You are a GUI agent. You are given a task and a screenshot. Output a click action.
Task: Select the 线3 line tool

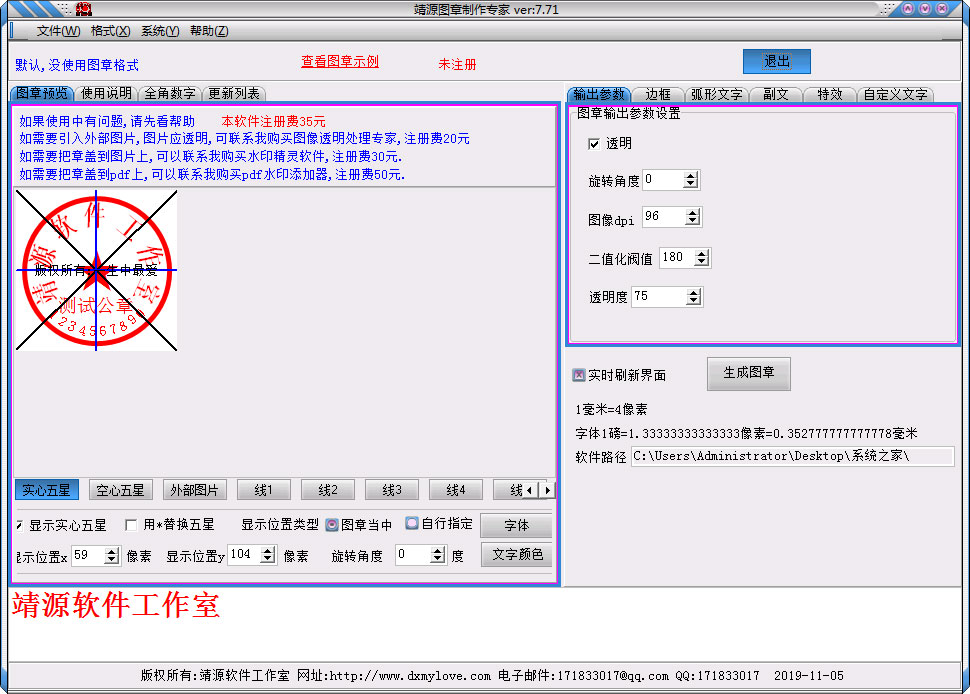391,489
